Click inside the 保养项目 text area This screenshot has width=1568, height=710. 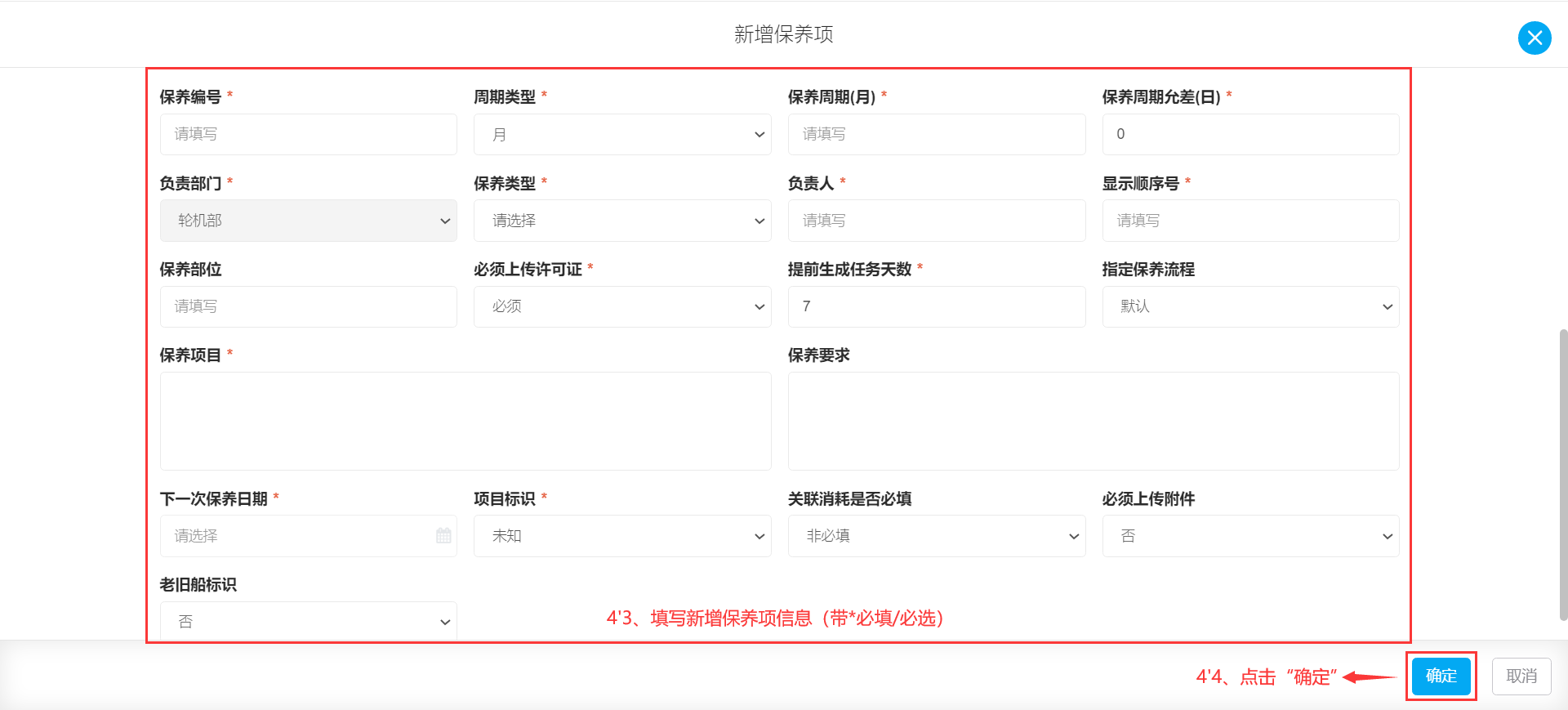point(465,421)
